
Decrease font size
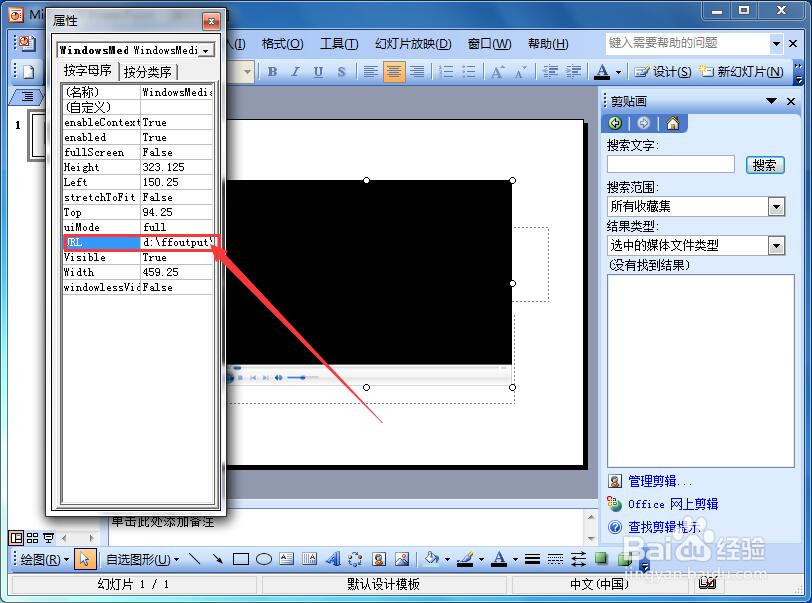(520, 72)
